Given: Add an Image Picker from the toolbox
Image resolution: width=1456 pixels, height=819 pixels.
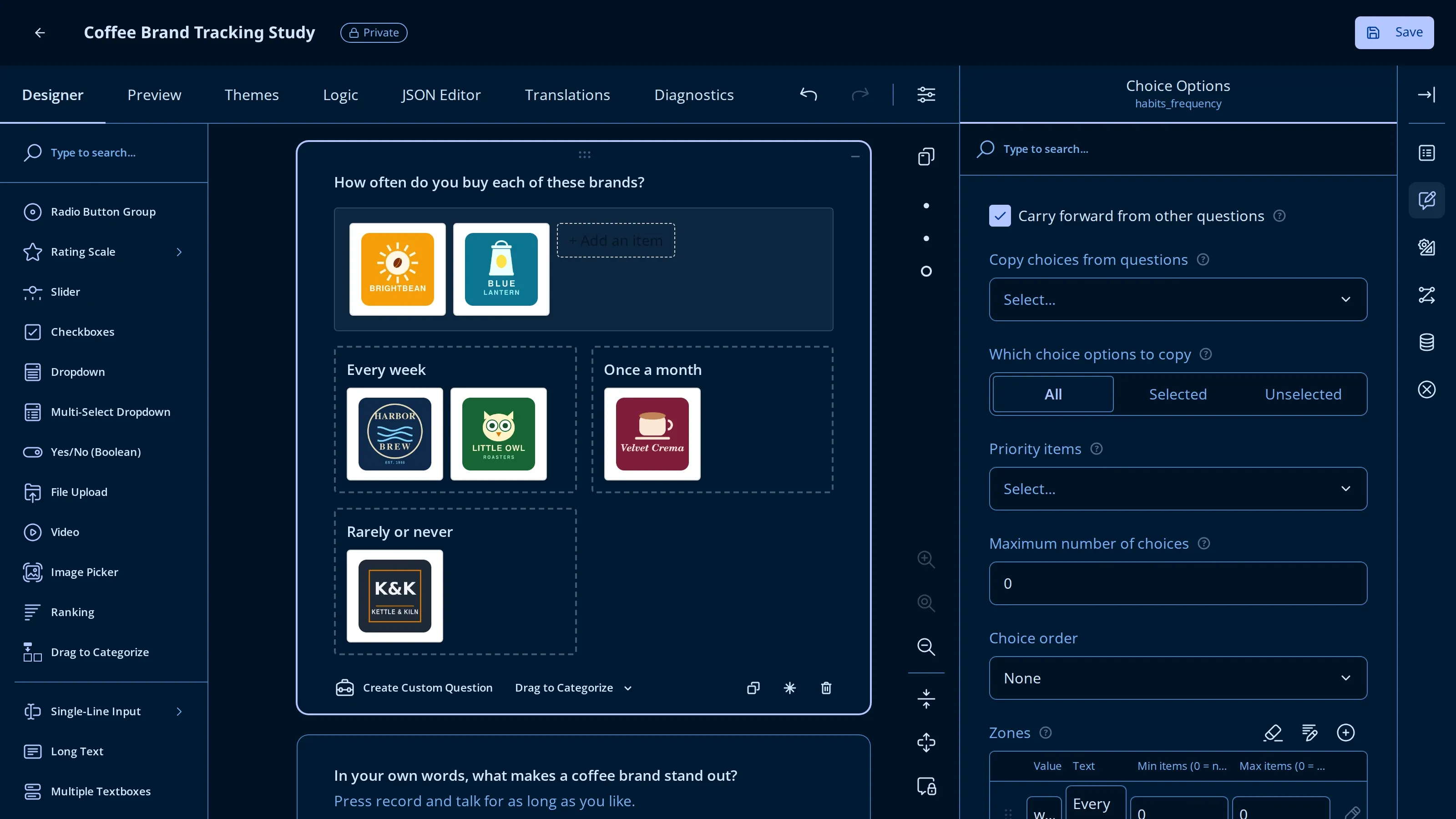Looking at the screenshot, I should pyautogui.click(x=84, y=572).
